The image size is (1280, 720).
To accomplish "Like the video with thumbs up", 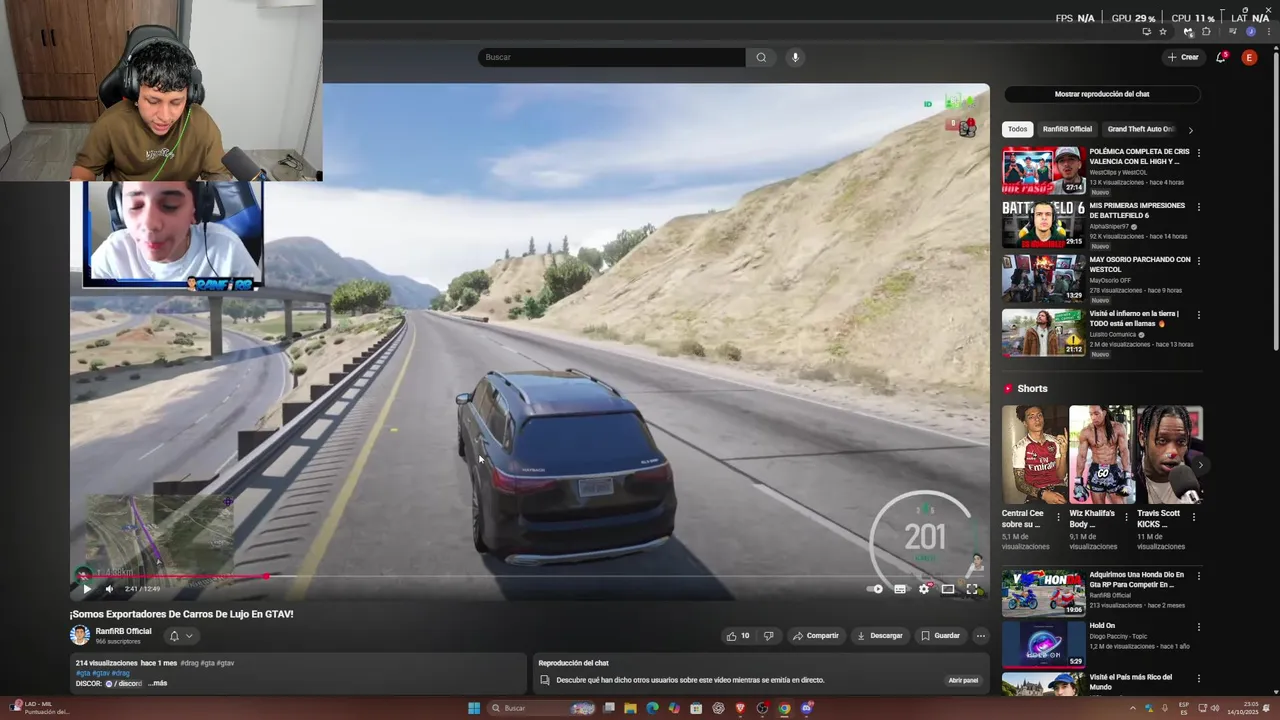I will click(738, 636).
